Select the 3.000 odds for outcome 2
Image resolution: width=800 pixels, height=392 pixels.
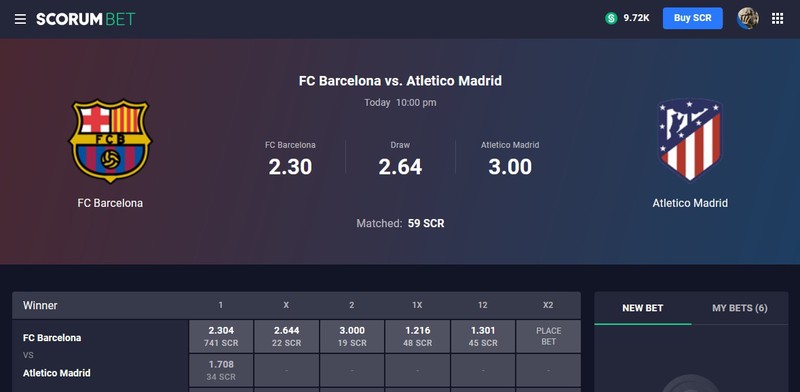pyautogui.click(x=352, y=336)
